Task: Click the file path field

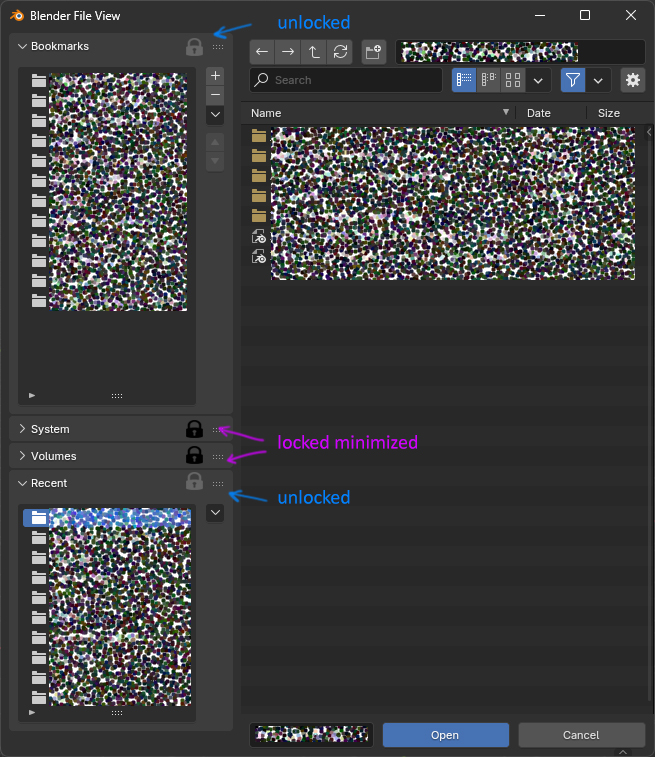Action: click(x=520, y=52)
